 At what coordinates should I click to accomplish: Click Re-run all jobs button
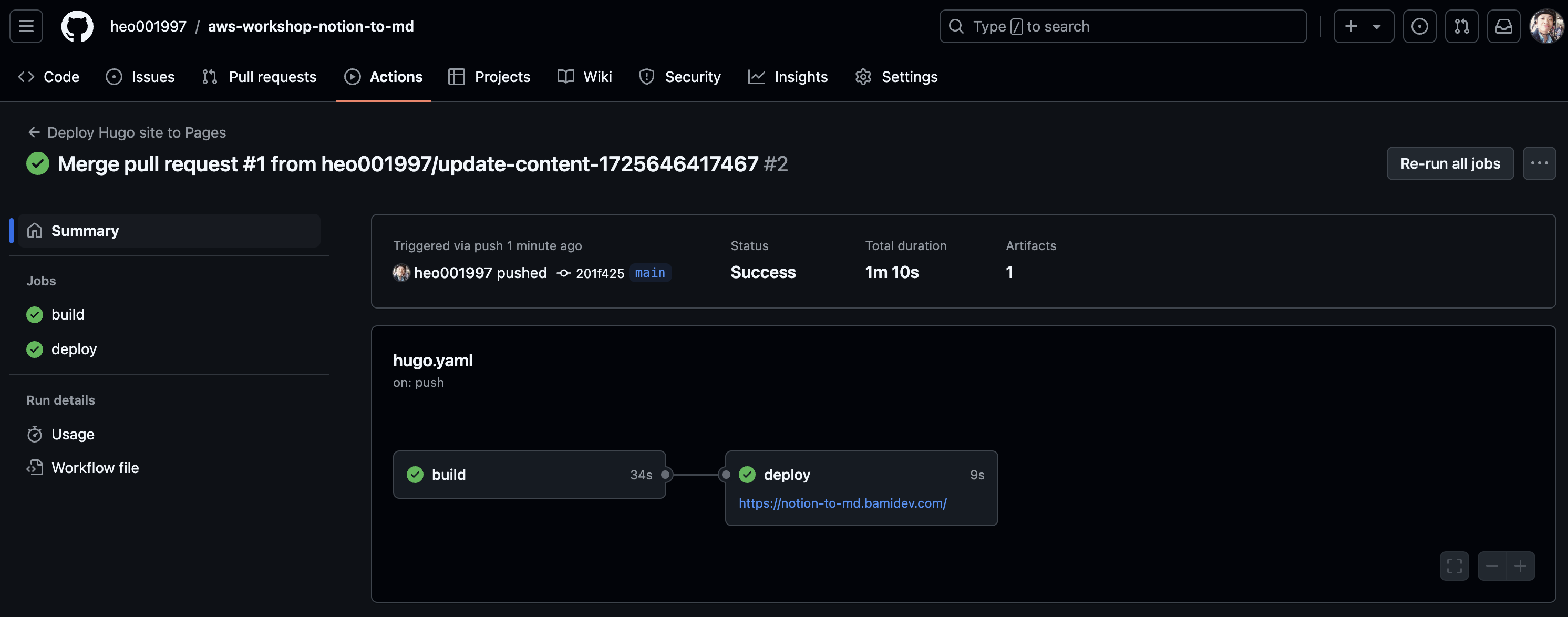[1449, 163]
